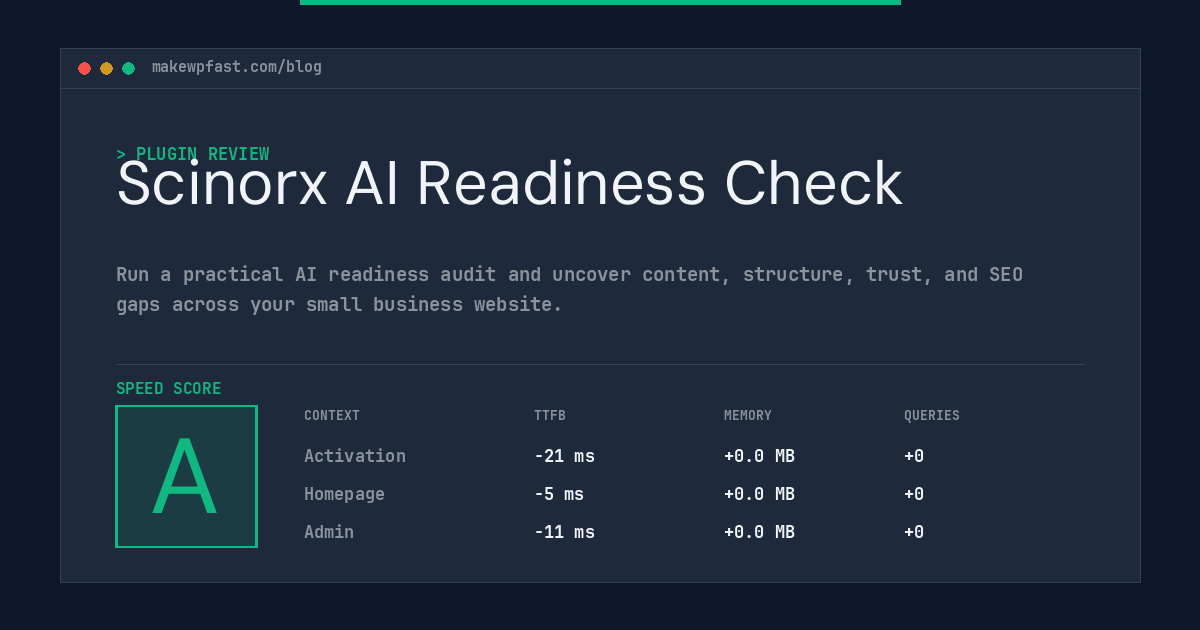This screenshot has height=630, width=1200.
Task: Click the -5 ms TTFB value
Action: click(x=559, y=494)
